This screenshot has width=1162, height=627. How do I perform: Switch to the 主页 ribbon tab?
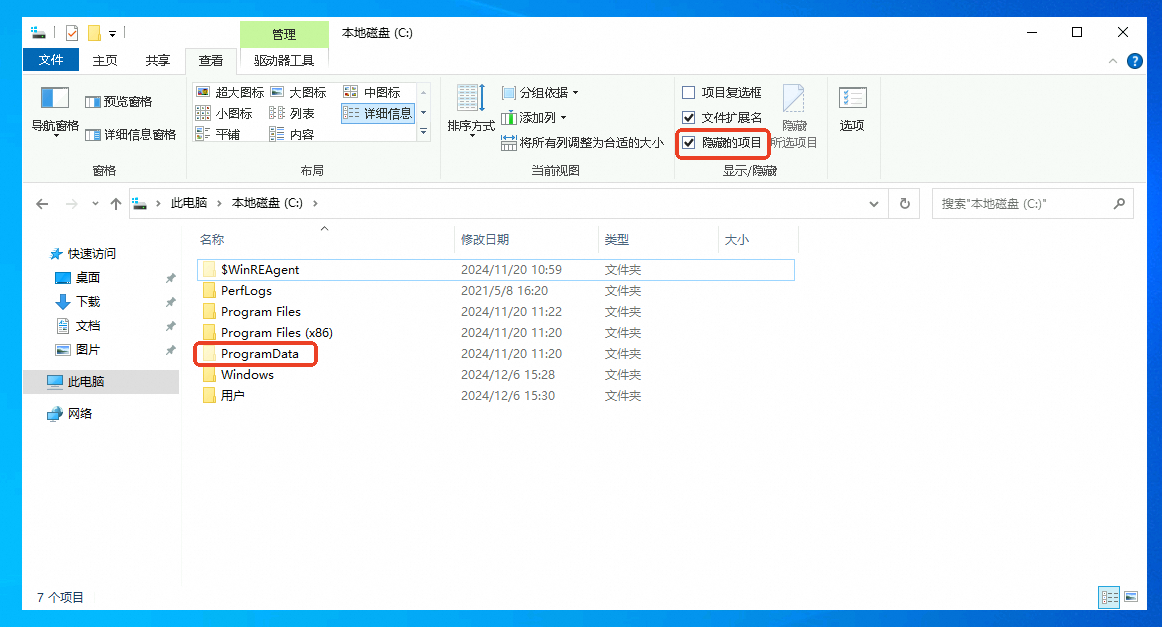(104, 60)
